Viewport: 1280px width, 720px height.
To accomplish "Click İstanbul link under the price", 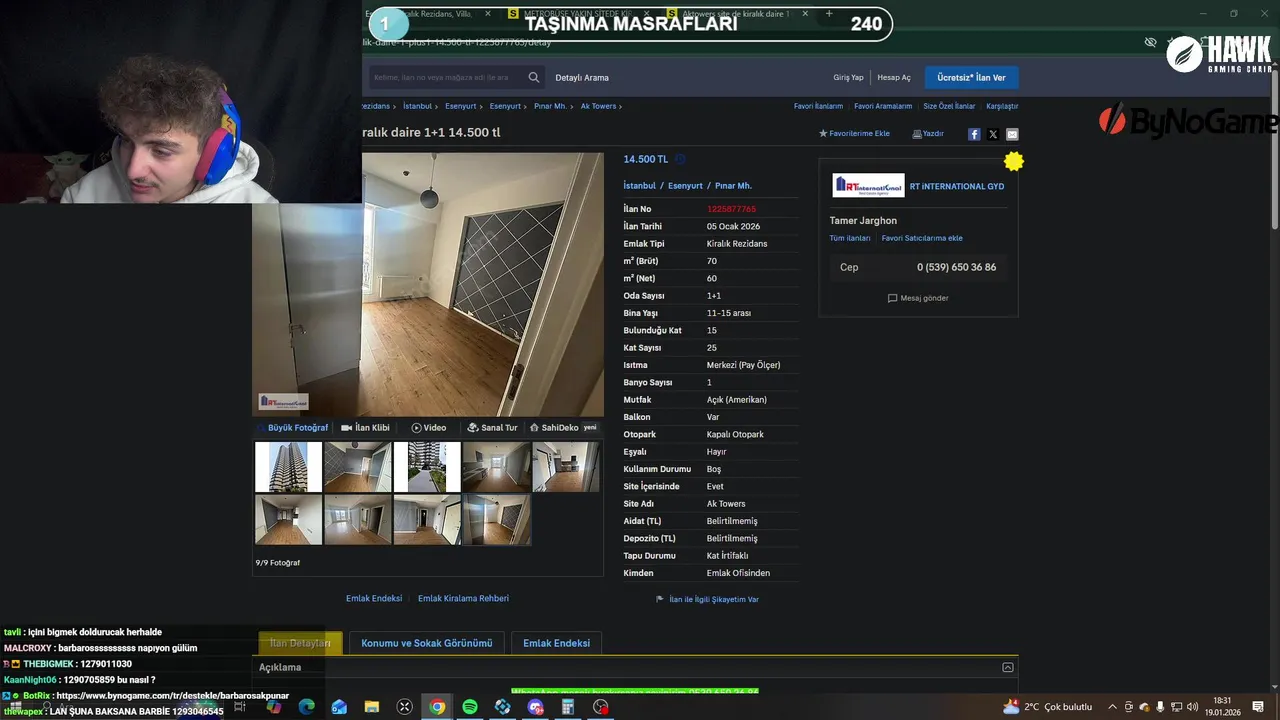I will click(640, 186).
